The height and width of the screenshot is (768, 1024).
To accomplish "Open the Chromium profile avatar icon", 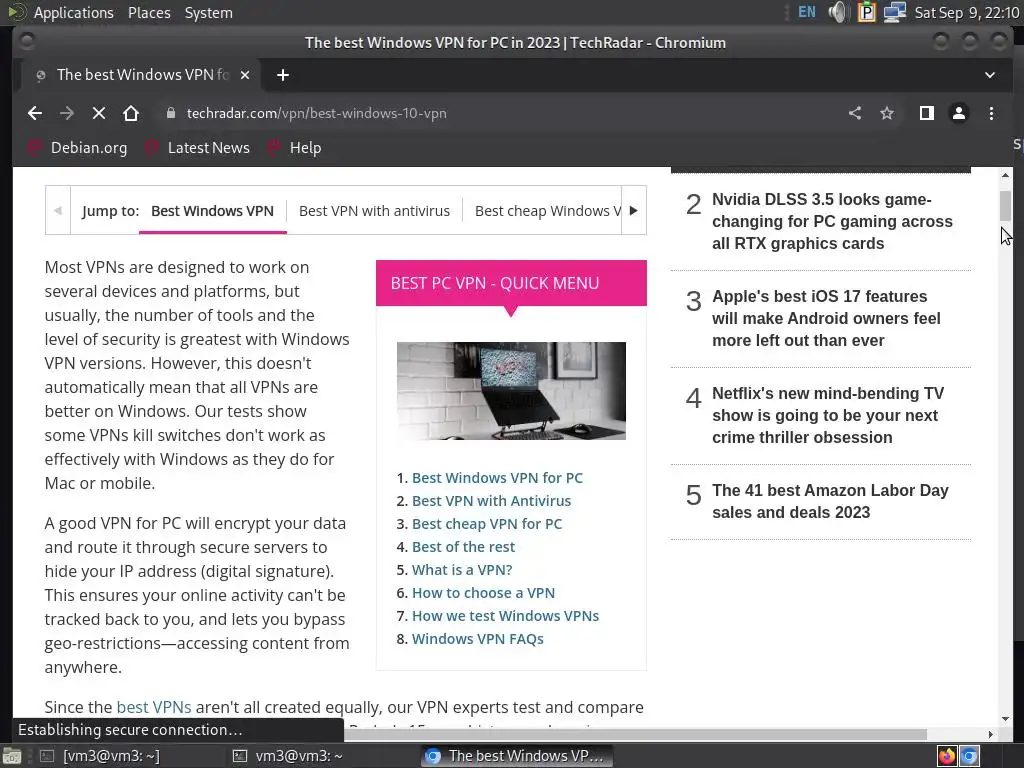I will (959, 113).
